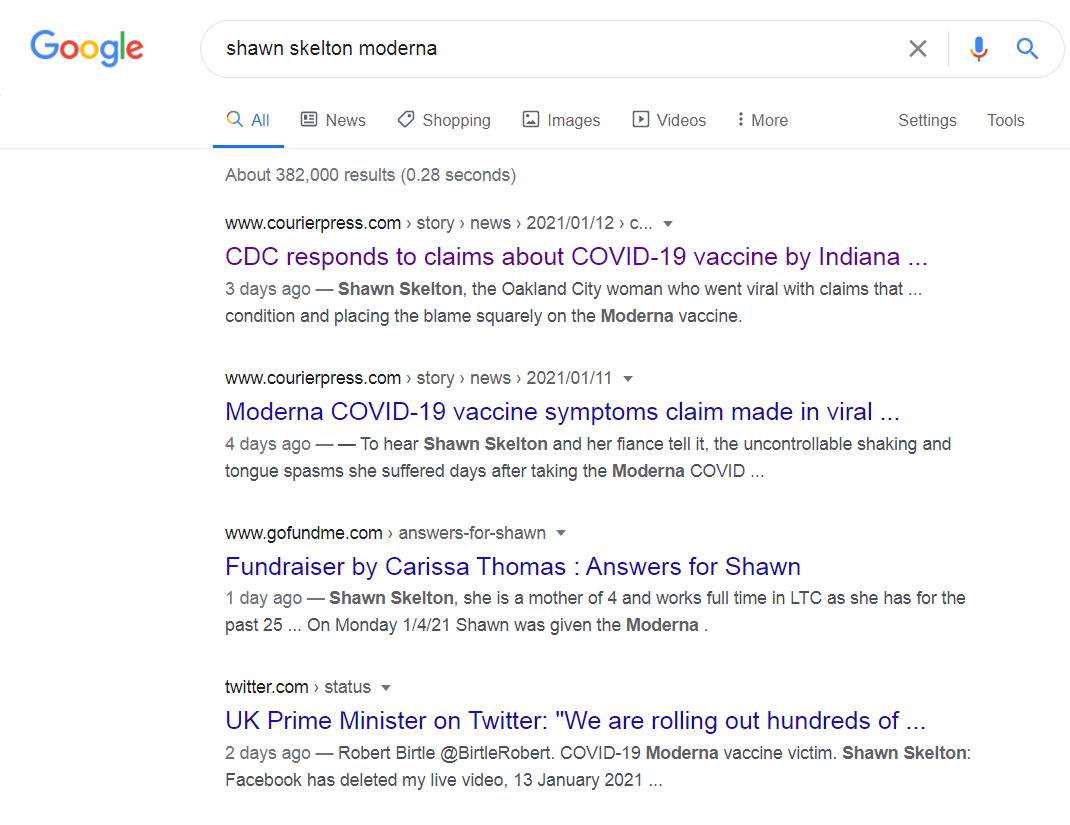Click the All tab magnifier icon
The image size is (1070, 825).
point(235,119)
